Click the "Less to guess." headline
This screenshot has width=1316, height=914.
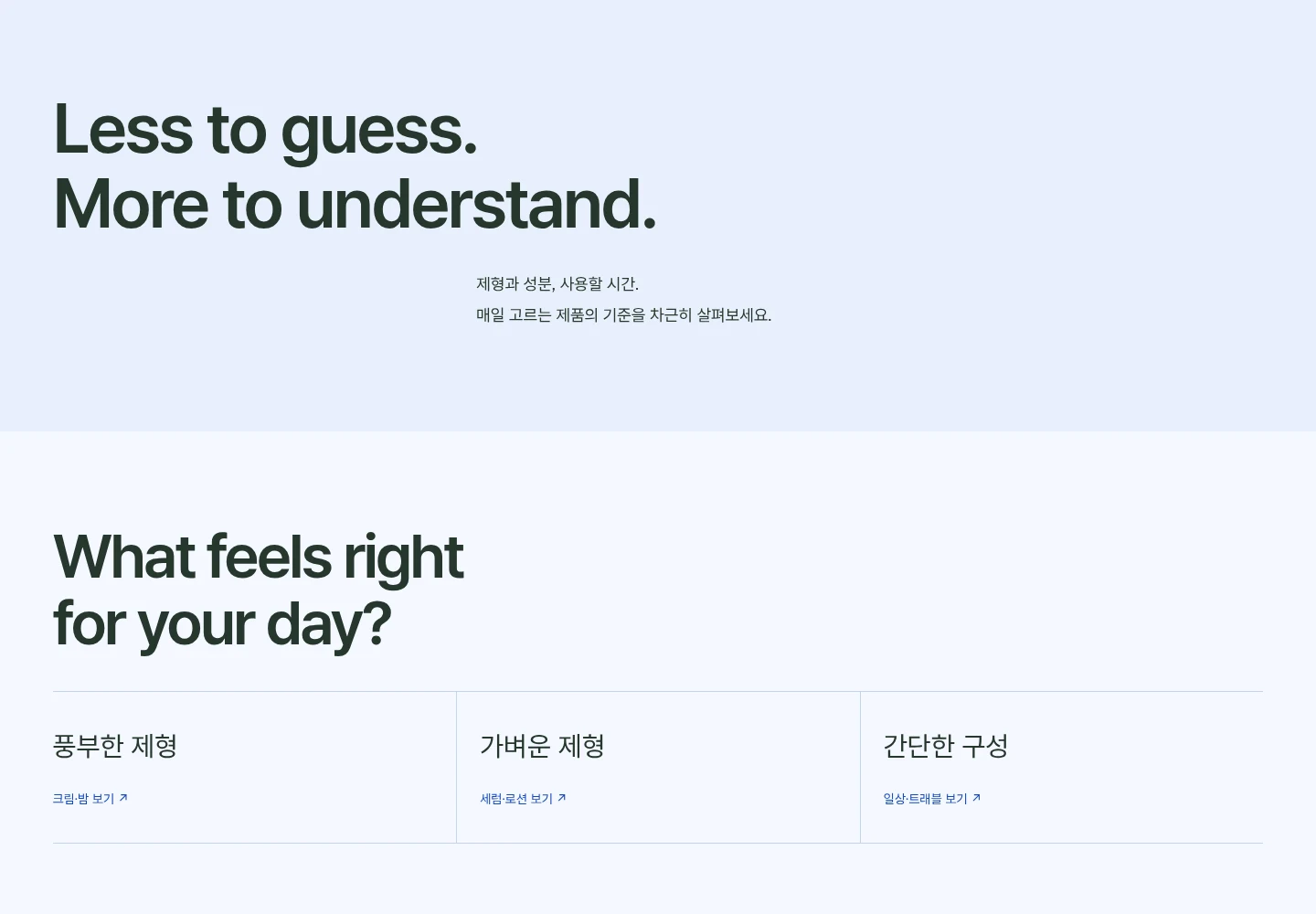pos(266,129)
